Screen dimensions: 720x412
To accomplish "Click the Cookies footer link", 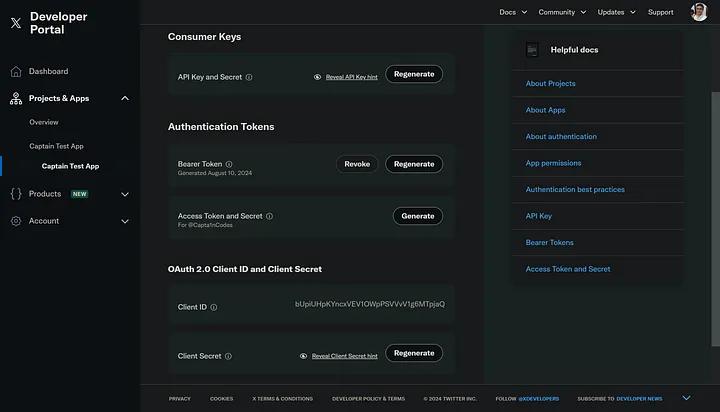I will click(x=221, y=399).
